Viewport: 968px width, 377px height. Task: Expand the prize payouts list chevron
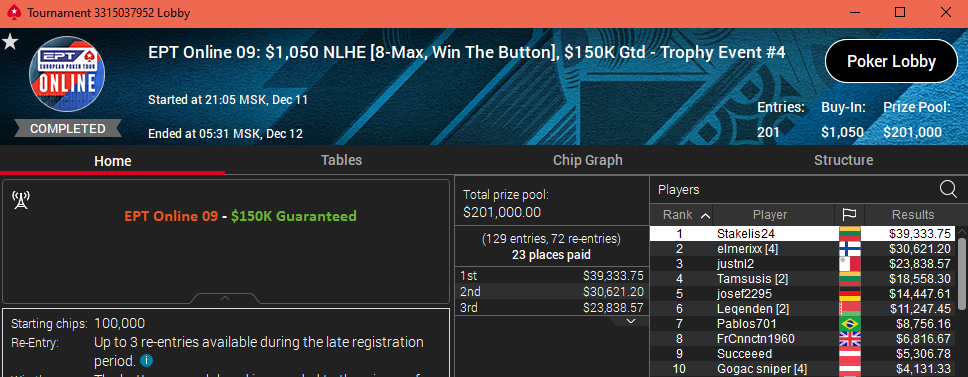(x=630, y=321)
